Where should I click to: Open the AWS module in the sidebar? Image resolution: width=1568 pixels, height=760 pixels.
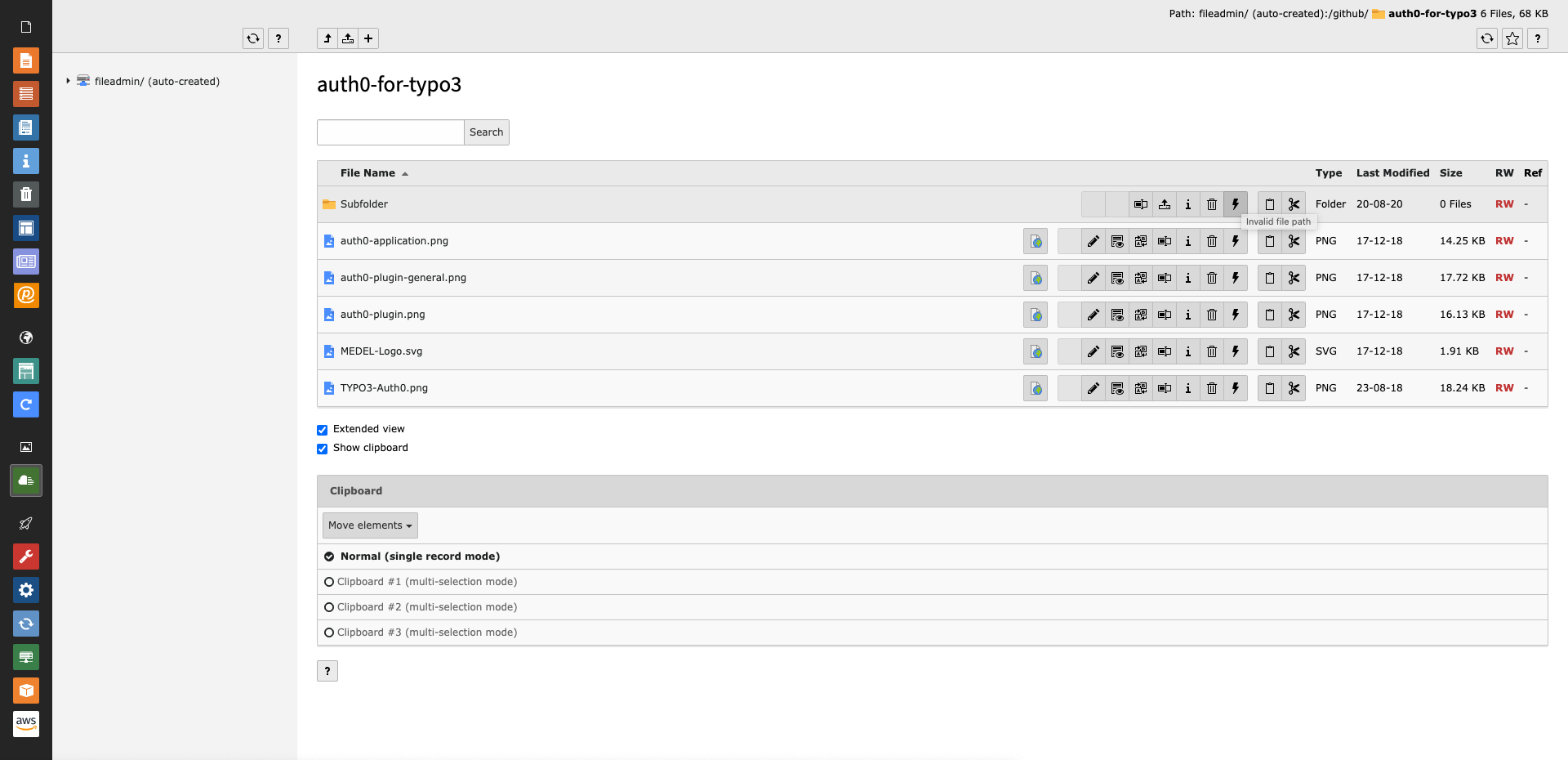point(25,724)
